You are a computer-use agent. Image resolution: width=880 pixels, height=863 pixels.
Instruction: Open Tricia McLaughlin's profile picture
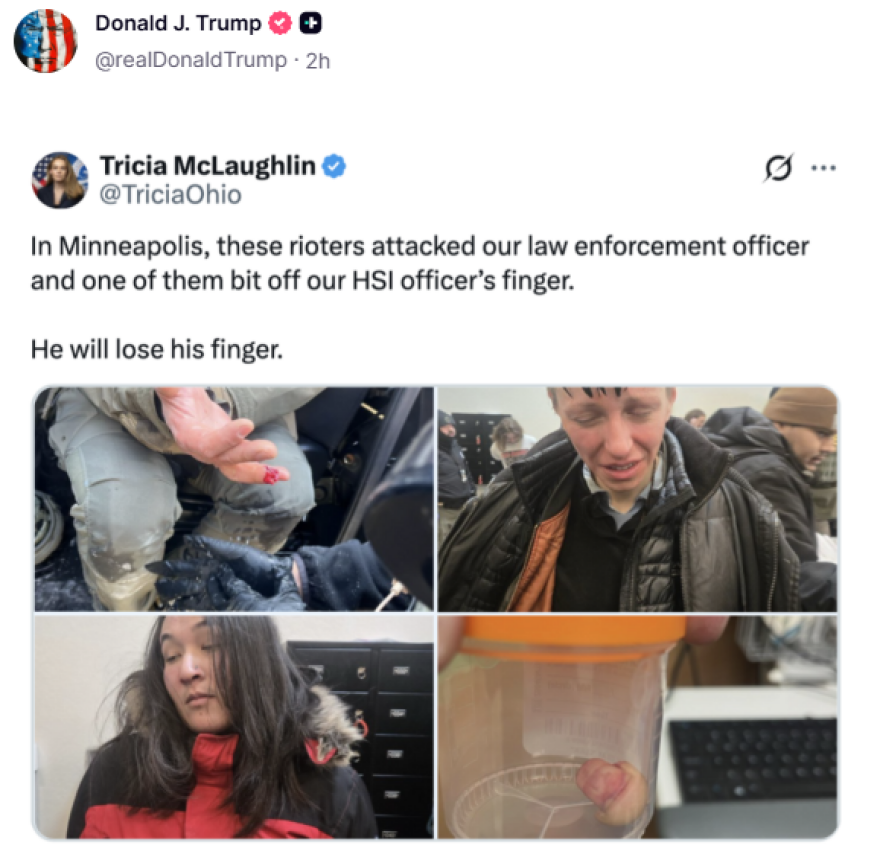pos(60,180)
